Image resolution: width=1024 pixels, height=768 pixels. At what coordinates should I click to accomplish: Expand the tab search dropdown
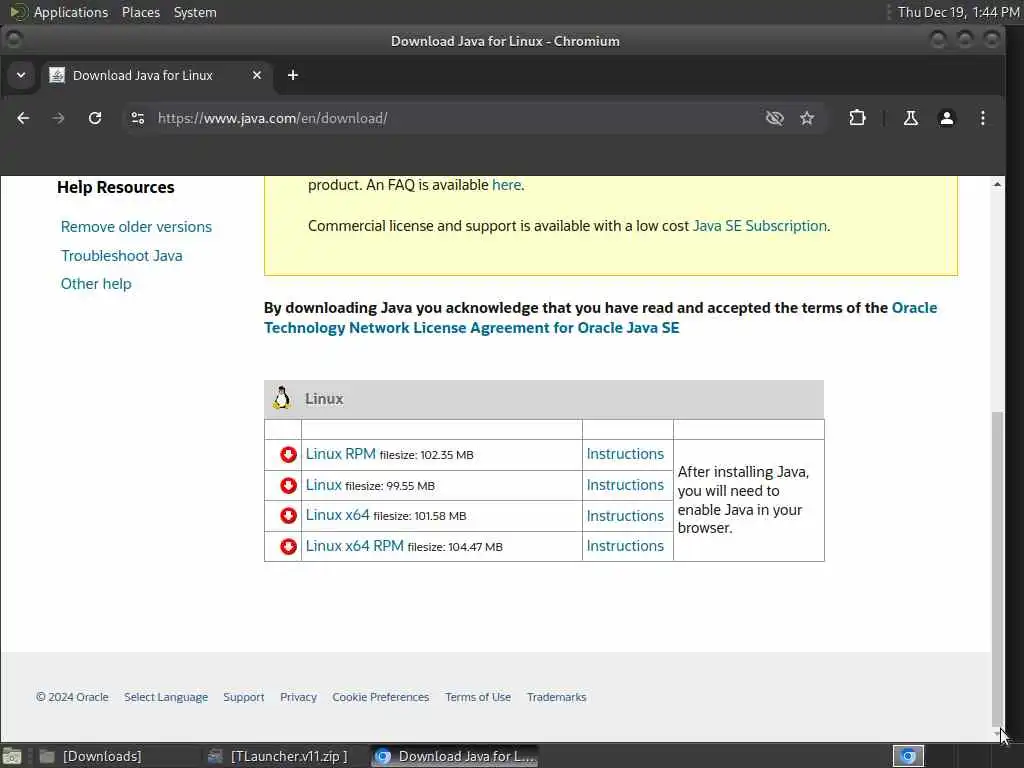pos(21,75)
